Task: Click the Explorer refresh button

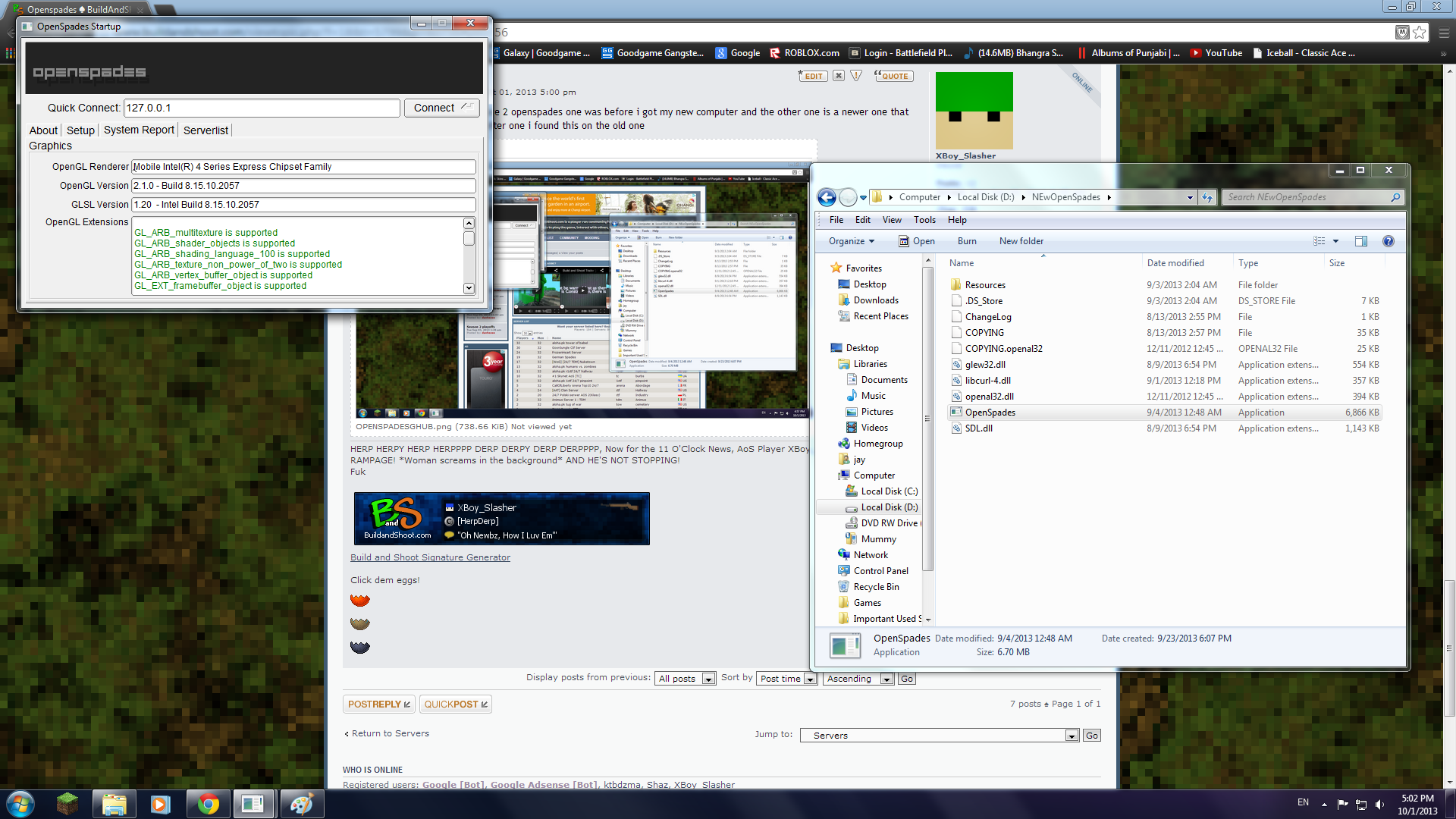Action: pos(1207,197)
